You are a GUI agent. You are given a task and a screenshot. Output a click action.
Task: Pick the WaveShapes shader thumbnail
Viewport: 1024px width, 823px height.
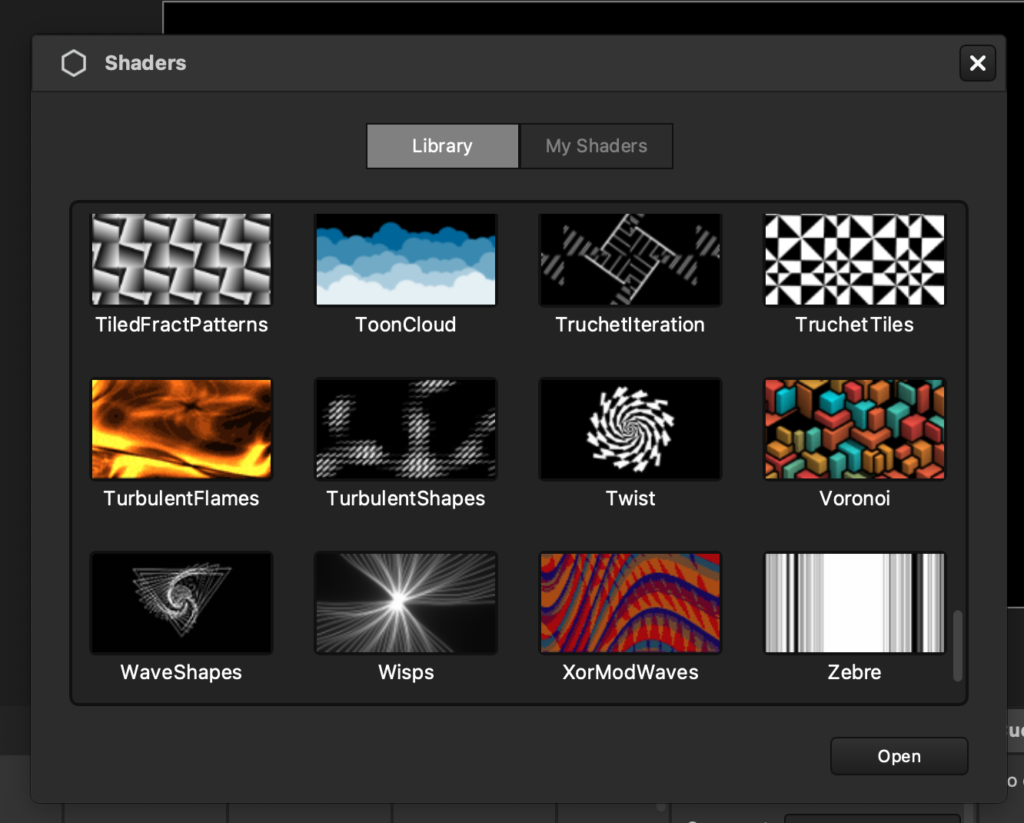[x=181, y=603]
